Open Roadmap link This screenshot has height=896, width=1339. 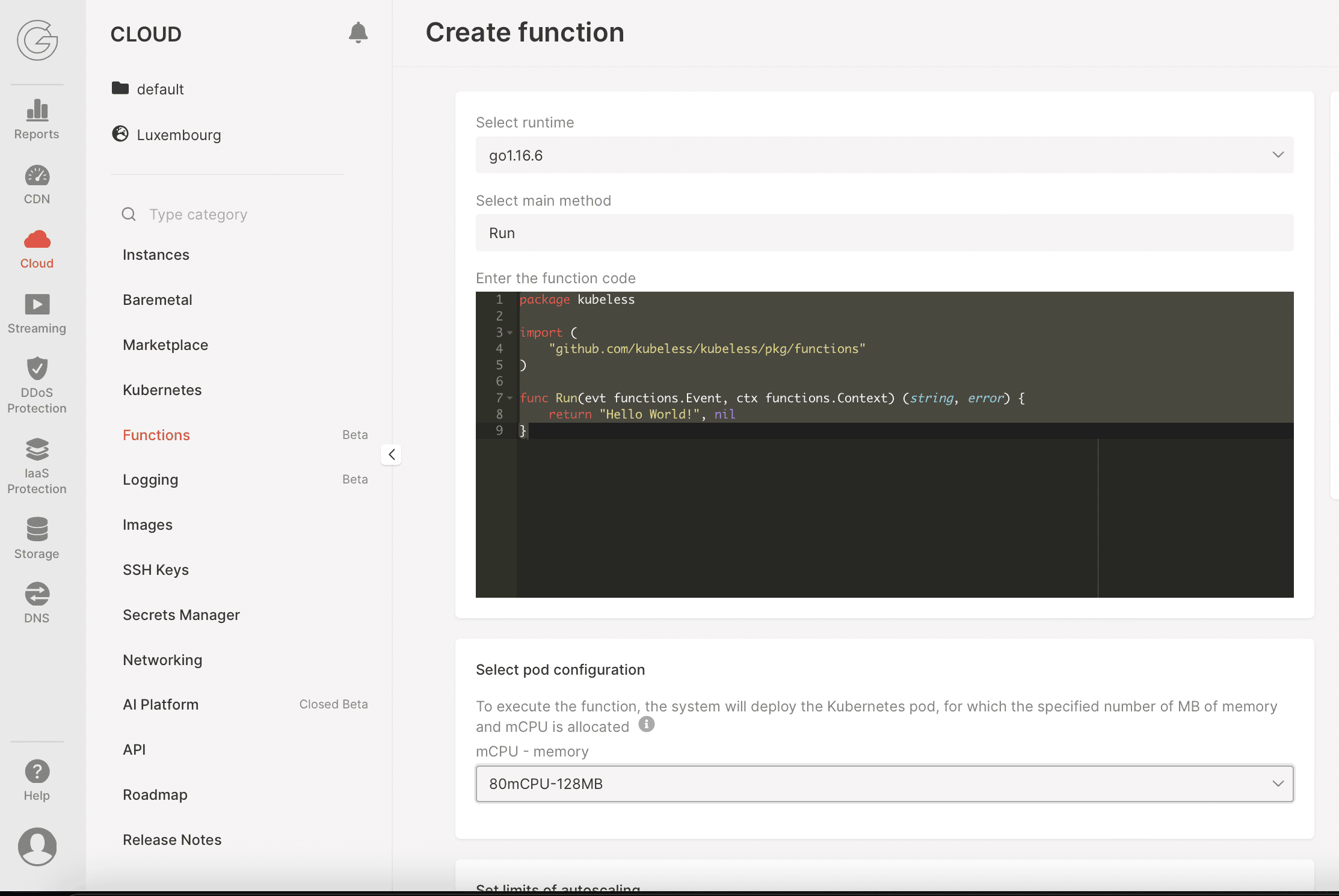[x=155, y=795]
